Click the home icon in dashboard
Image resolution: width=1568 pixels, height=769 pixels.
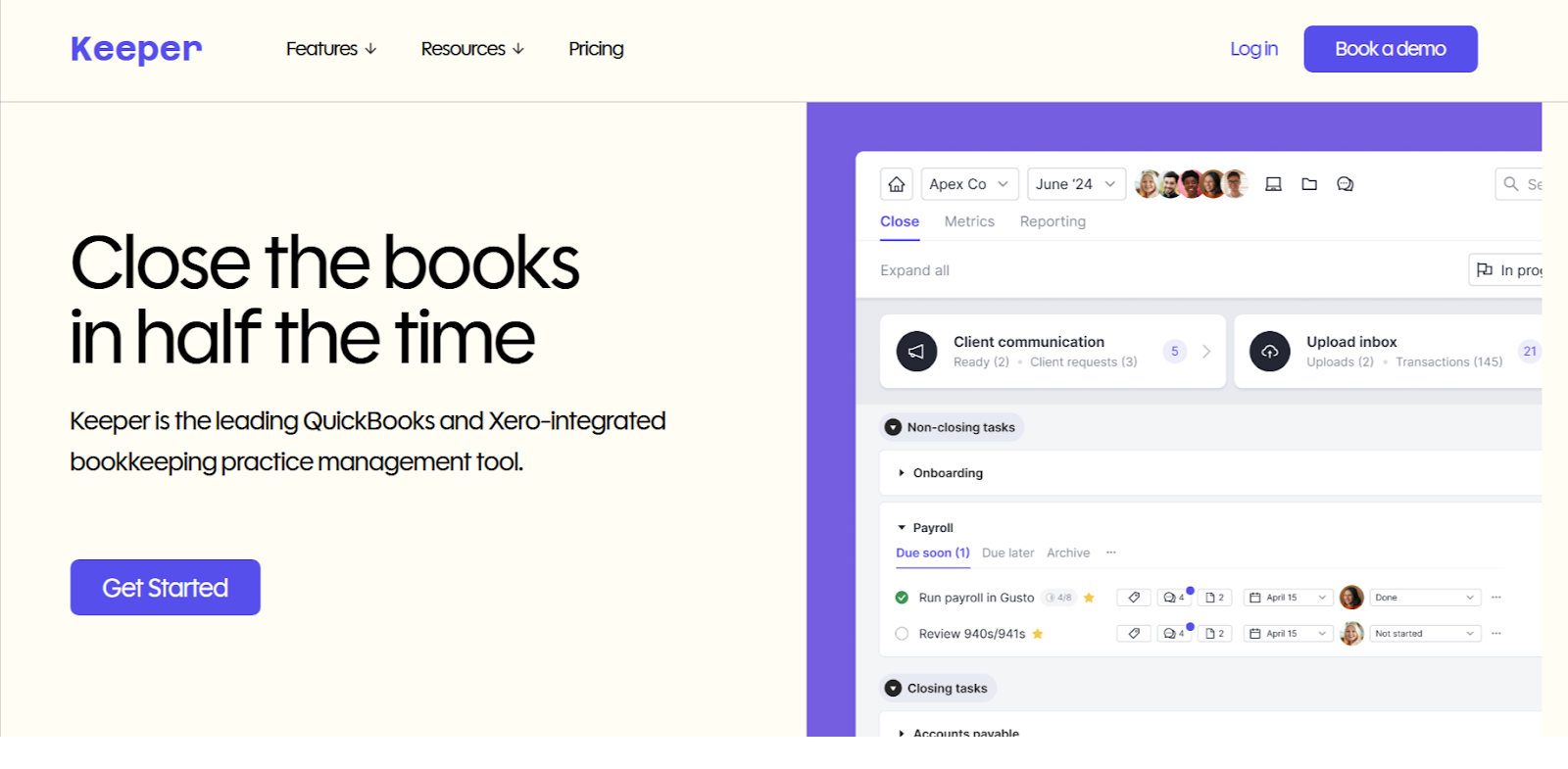coord(896,184)
